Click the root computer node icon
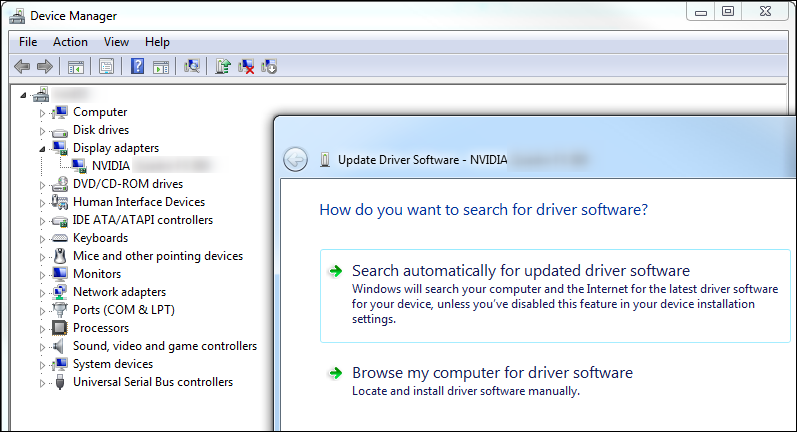Screen dimensions: 797x432 pos(41,95)
